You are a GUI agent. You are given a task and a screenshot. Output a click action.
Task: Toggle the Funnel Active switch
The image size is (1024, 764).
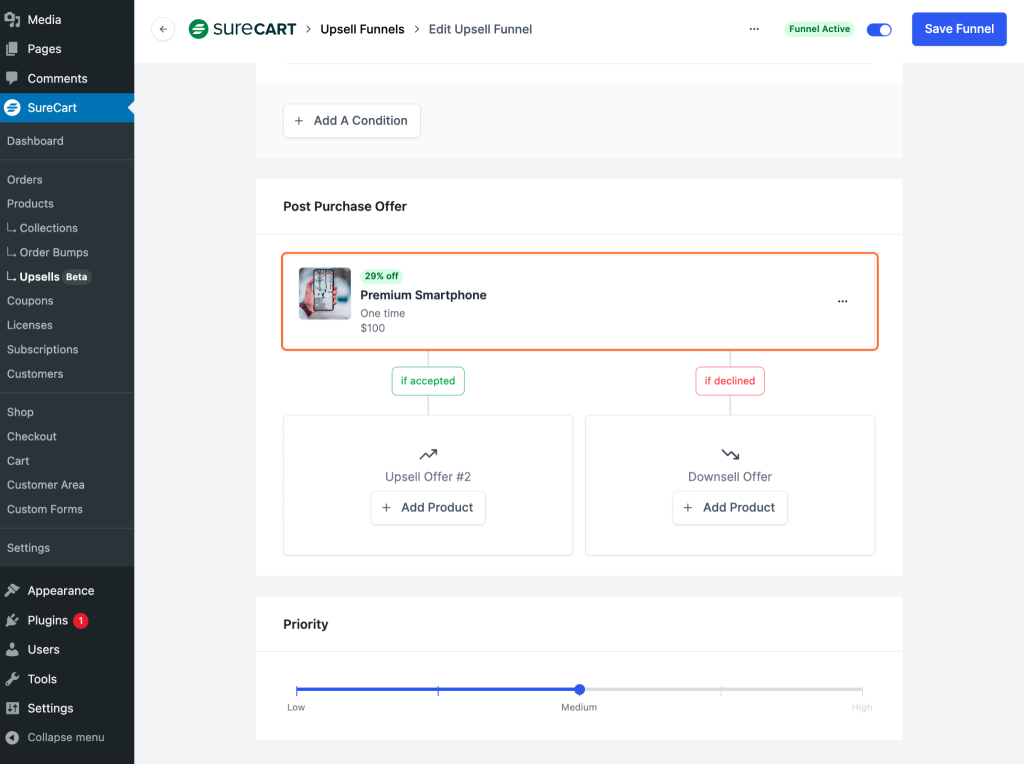(879, 29)
